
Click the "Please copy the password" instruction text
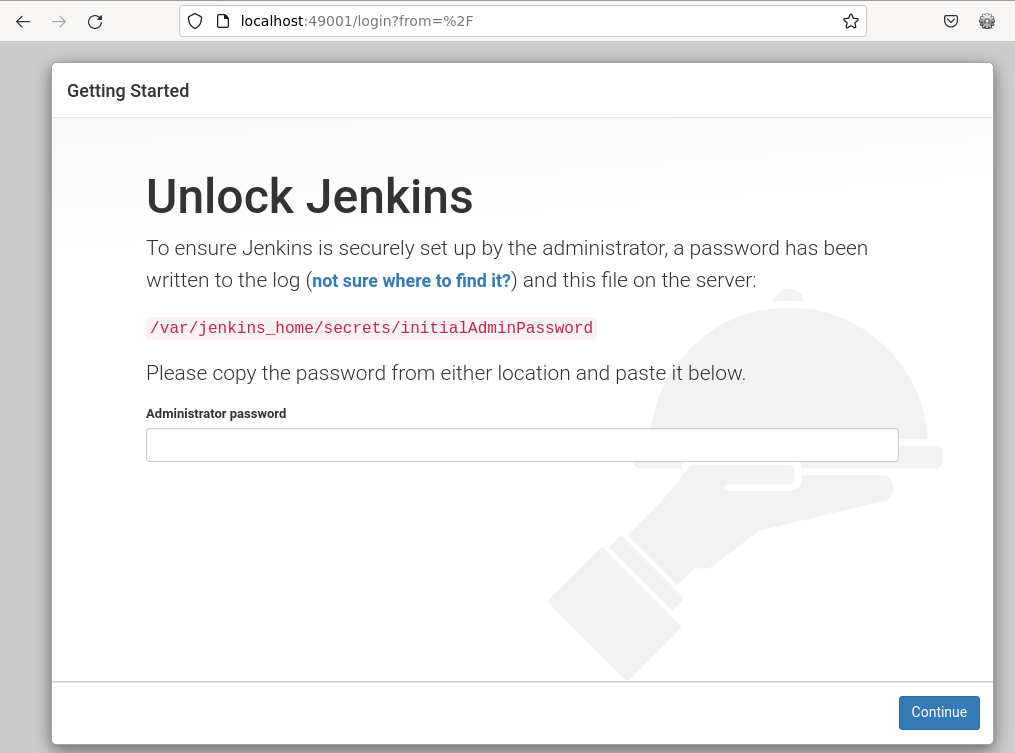(x=445, y=374)
